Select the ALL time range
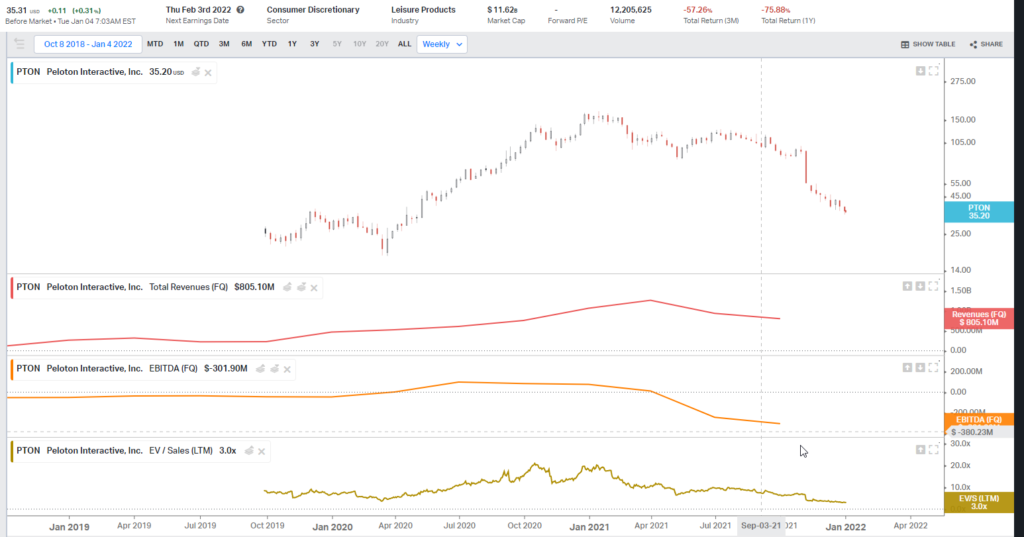 [404, 44]
